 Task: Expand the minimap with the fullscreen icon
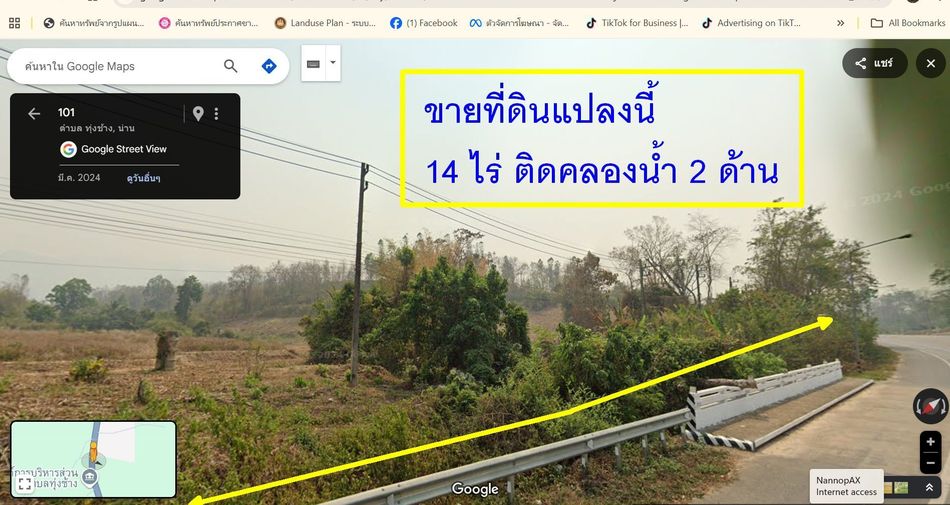tap(25, 483)
